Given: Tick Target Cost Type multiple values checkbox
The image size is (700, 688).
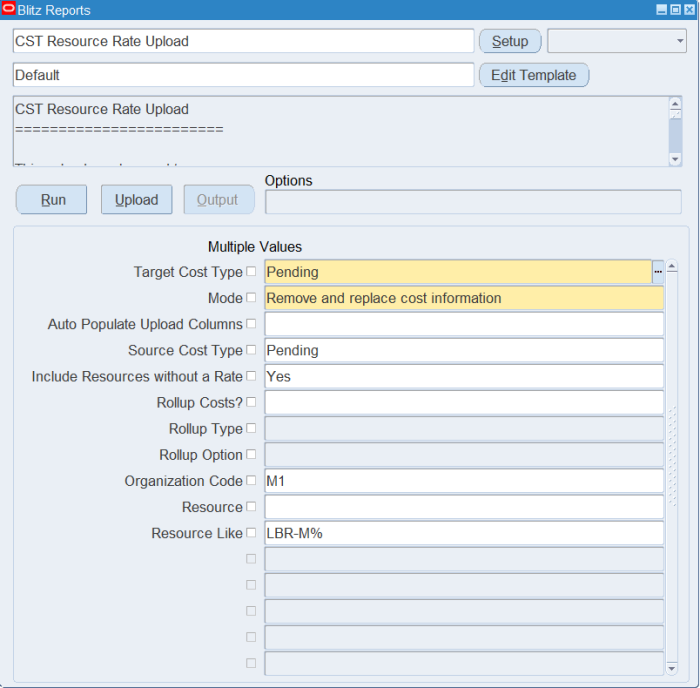Looking at the screenshot, I should point(251,271).
